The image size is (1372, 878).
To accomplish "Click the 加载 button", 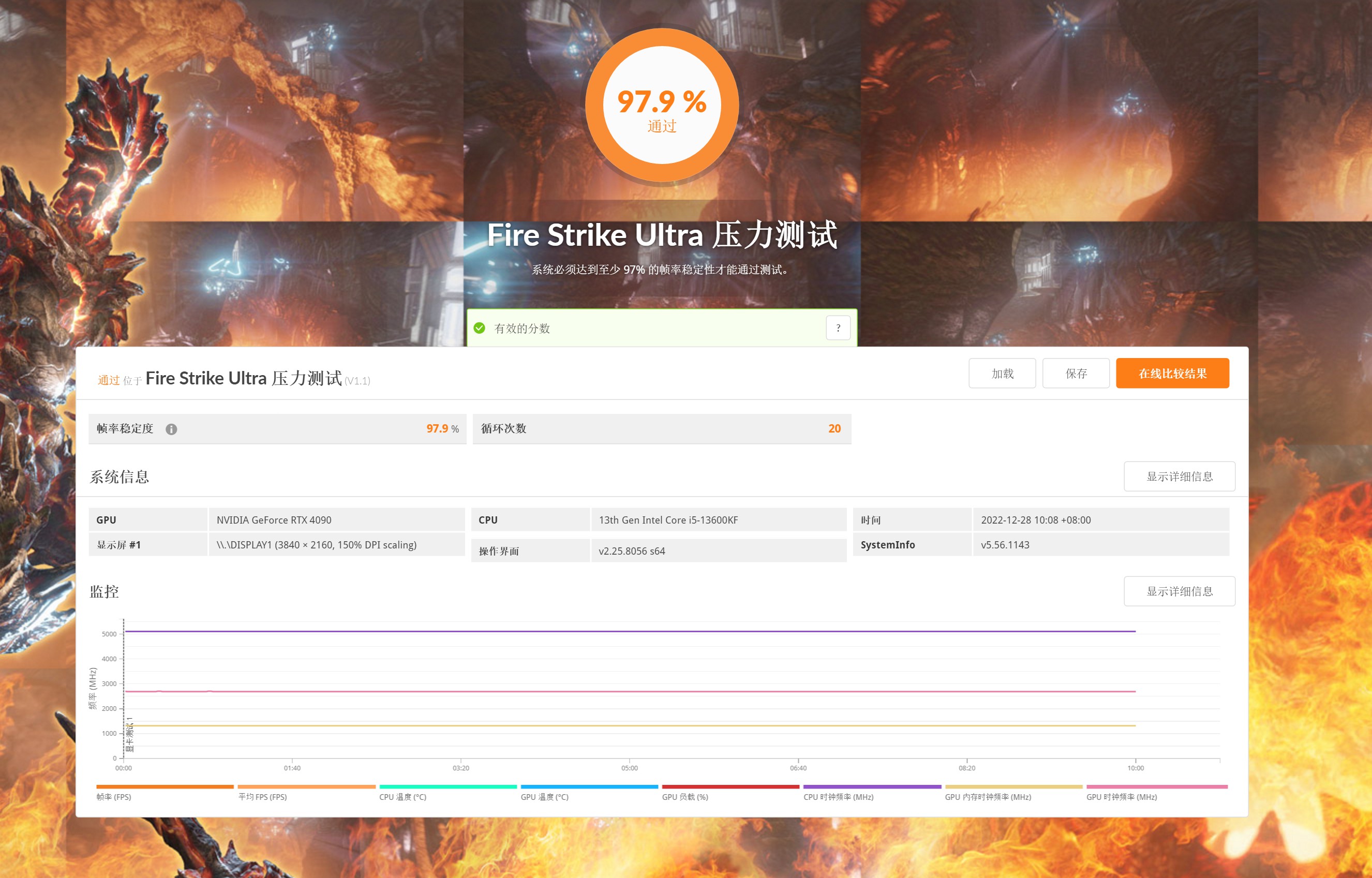I will (1002, 374).
